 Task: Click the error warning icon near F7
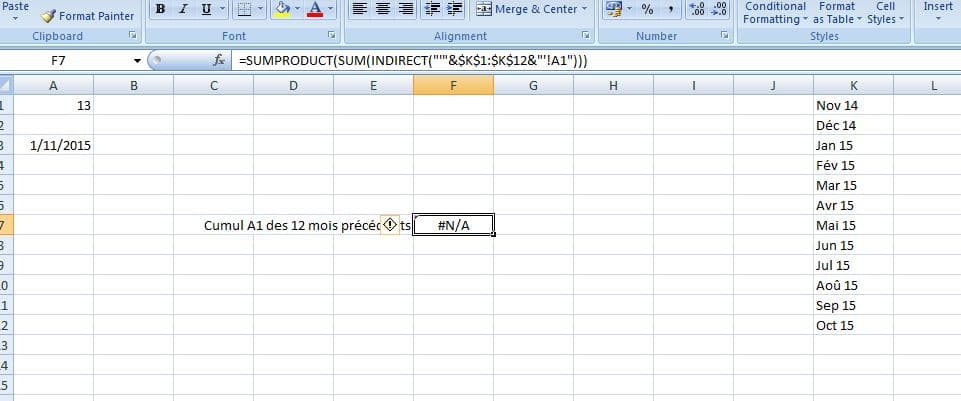click(x=390, y=225)
